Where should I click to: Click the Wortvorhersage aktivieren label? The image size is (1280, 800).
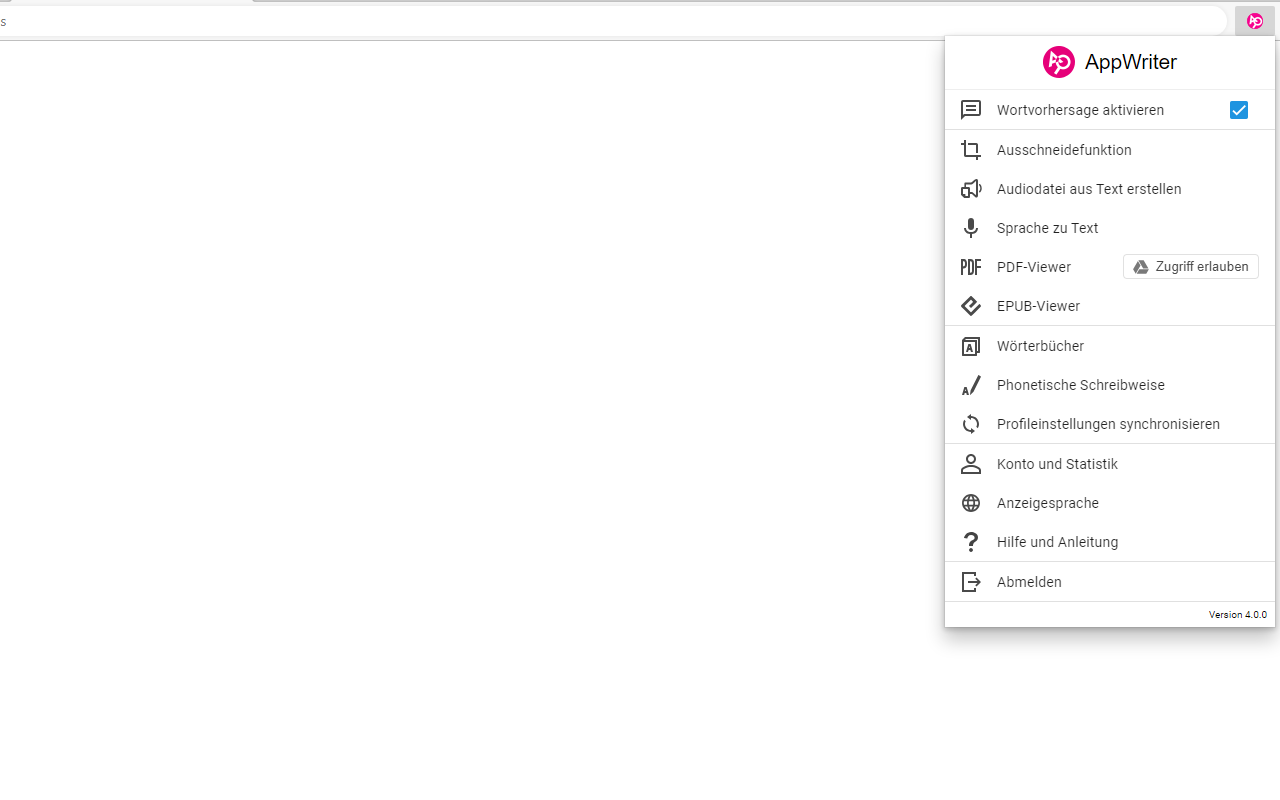click(1080, 110)
